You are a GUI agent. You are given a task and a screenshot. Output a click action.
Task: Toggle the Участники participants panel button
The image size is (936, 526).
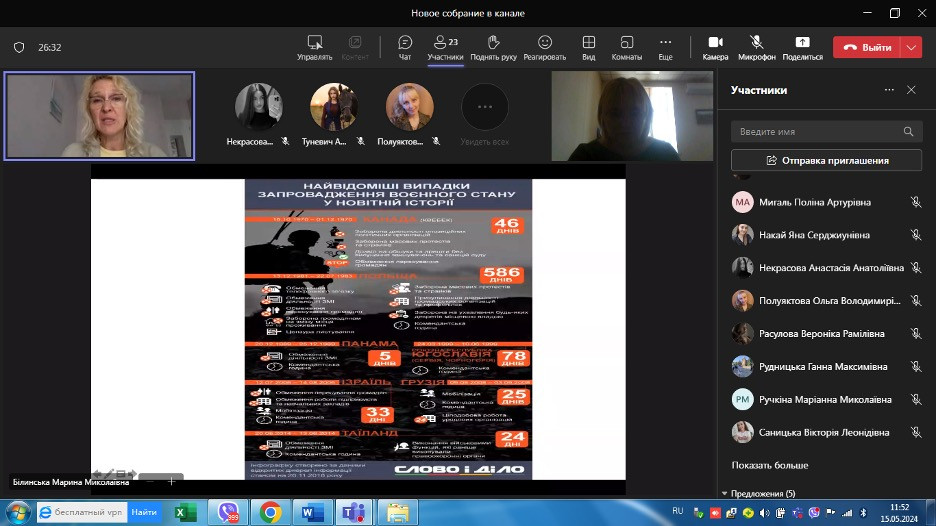click(445, 47)
